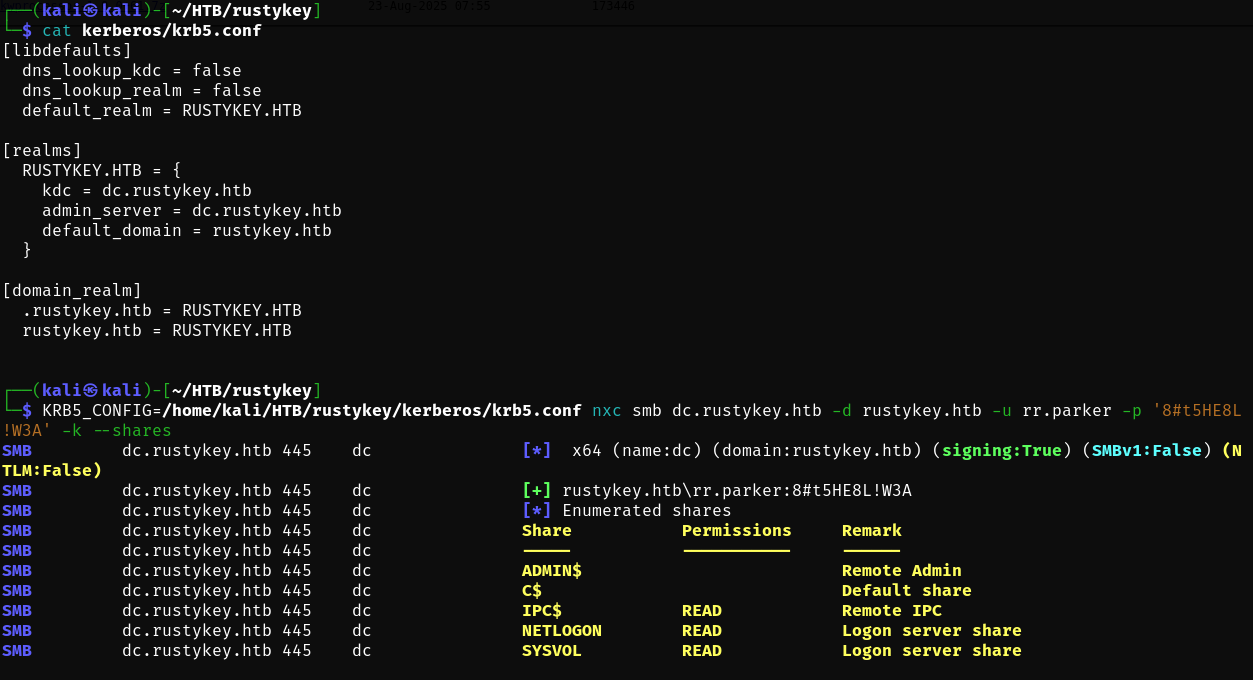Click the SMBv1:False value in SMB output
This screenshot has height=680, width=1253.
coord(1146,451)
